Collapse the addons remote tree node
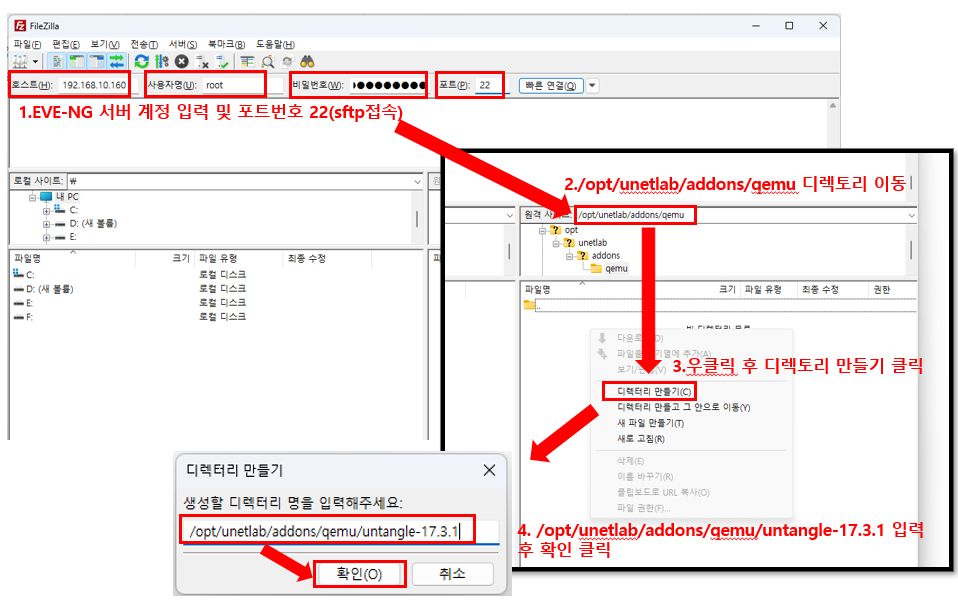The image size is (958, 603). pos(569,256)
